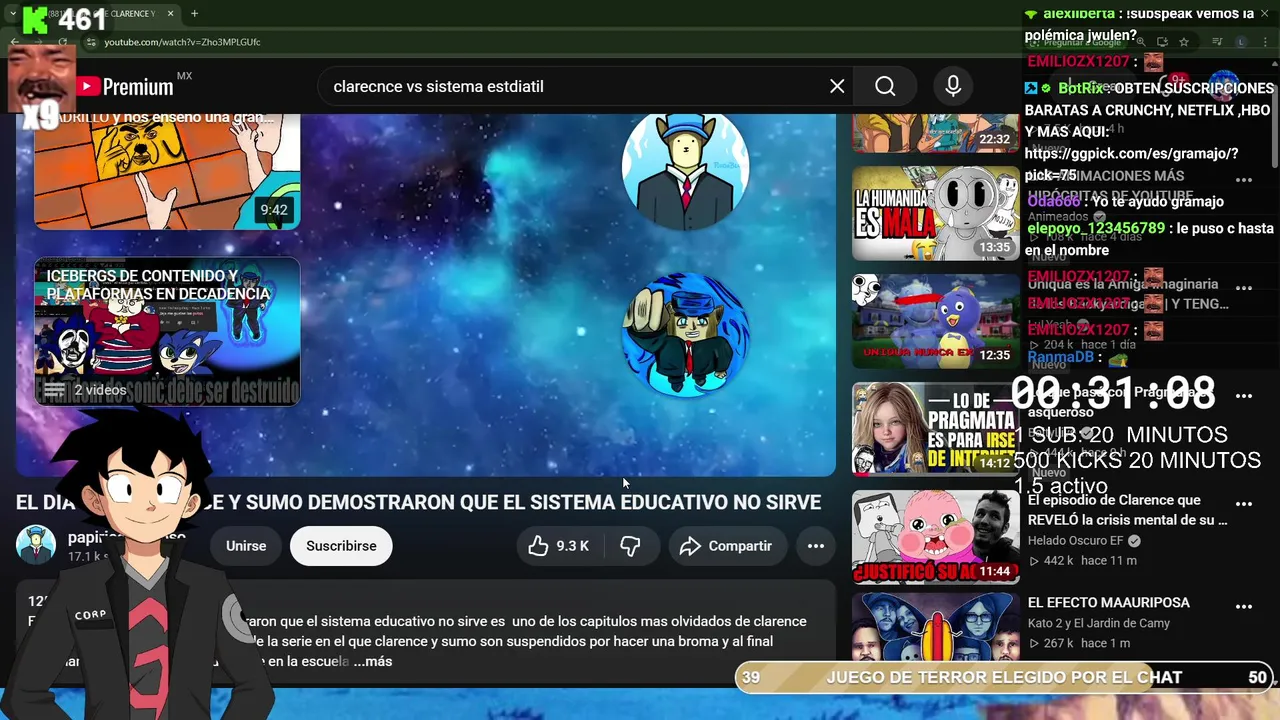Open options menu for El episodio de Clarence
This screenshot has height=720, width=1280.
point(1244,505)
